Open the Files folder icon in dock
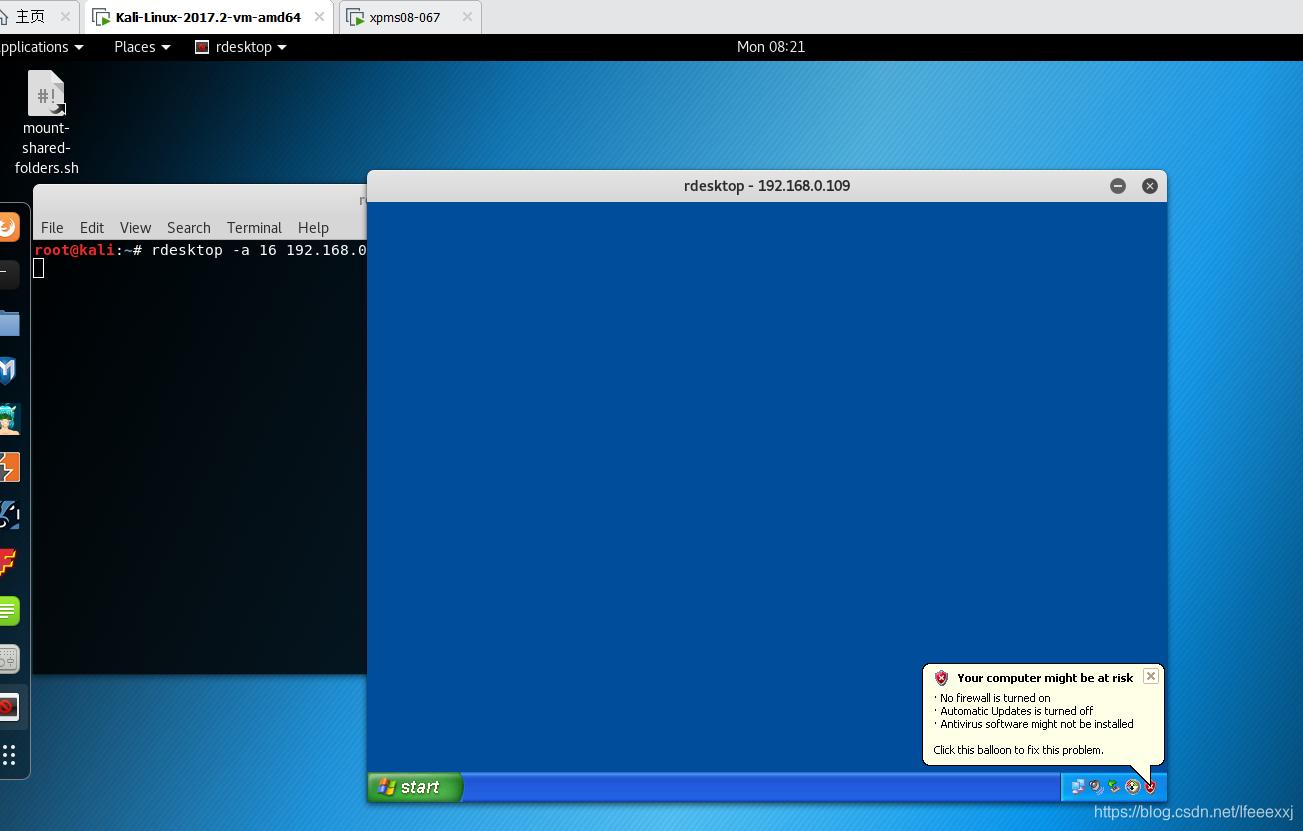Viewport: 1303px width, 831px height. tap(8, 322)
